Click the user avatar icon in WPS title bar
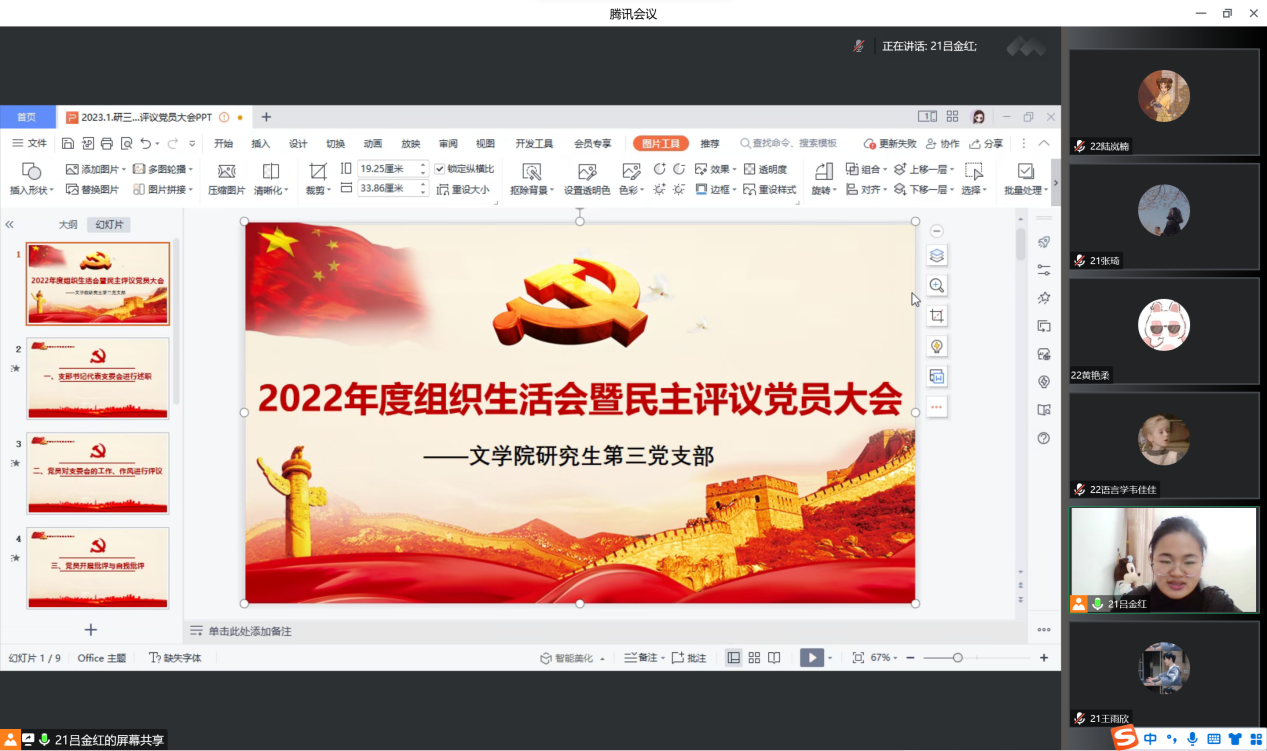The image size is (1267, 751). tap(978, 117)
